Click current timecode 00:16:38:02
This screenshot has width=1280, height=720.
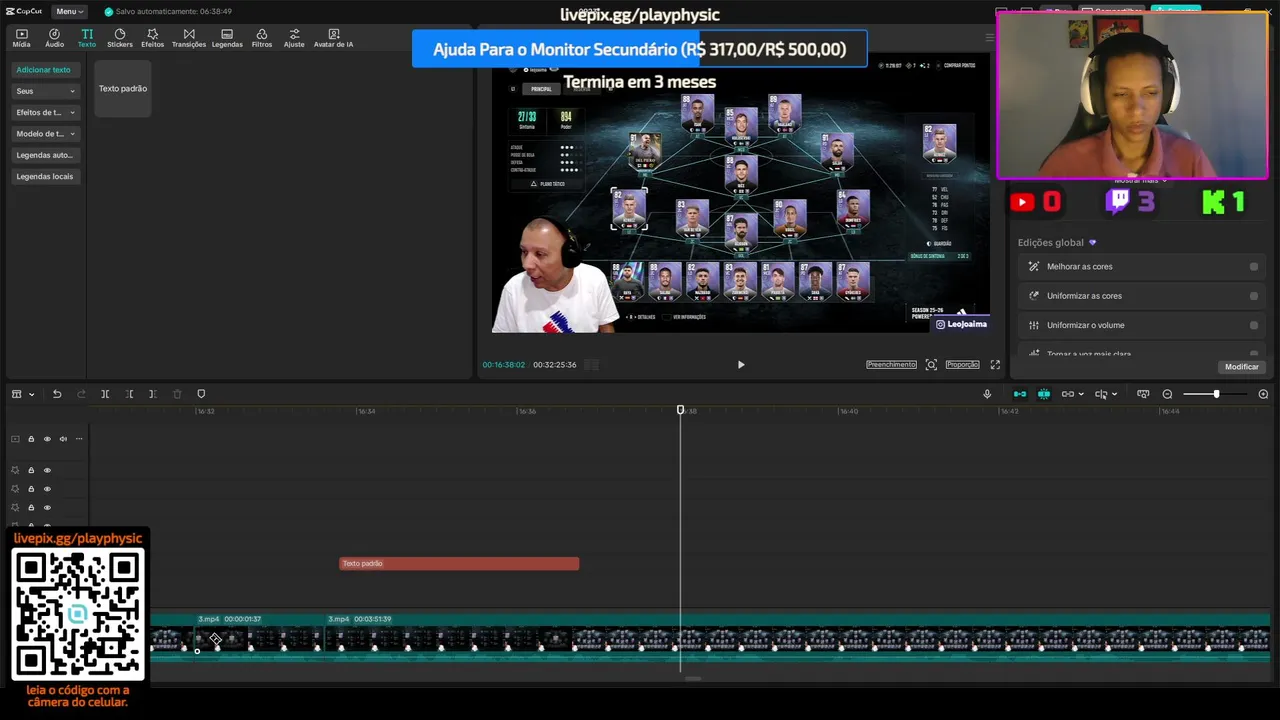tap(504, 365)
